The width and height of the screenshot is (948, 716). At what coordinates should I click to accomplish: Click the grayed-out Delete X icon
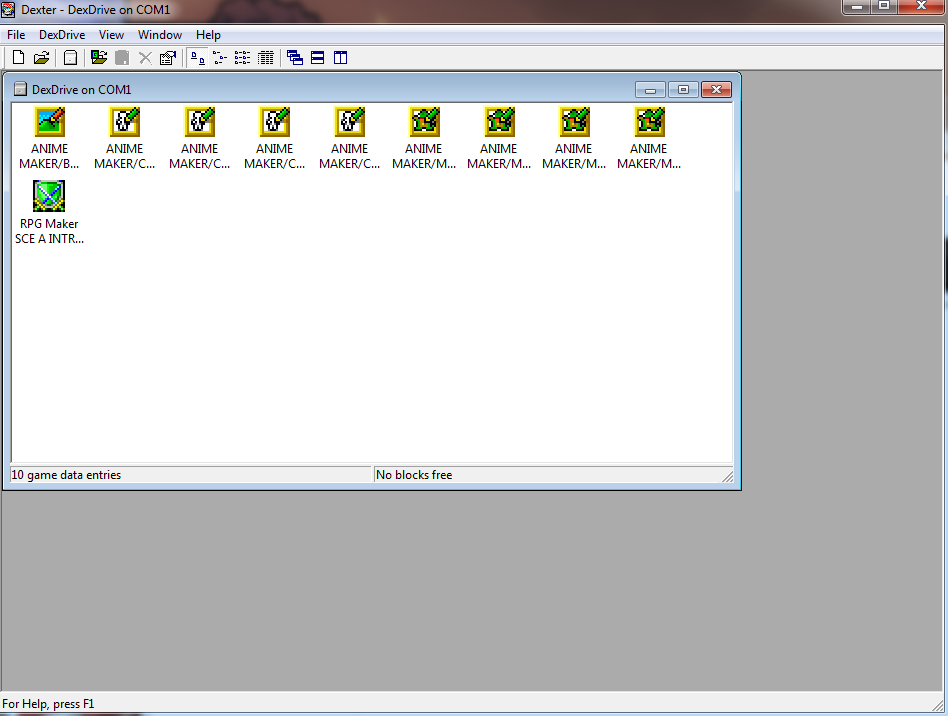tap(145, 58)
